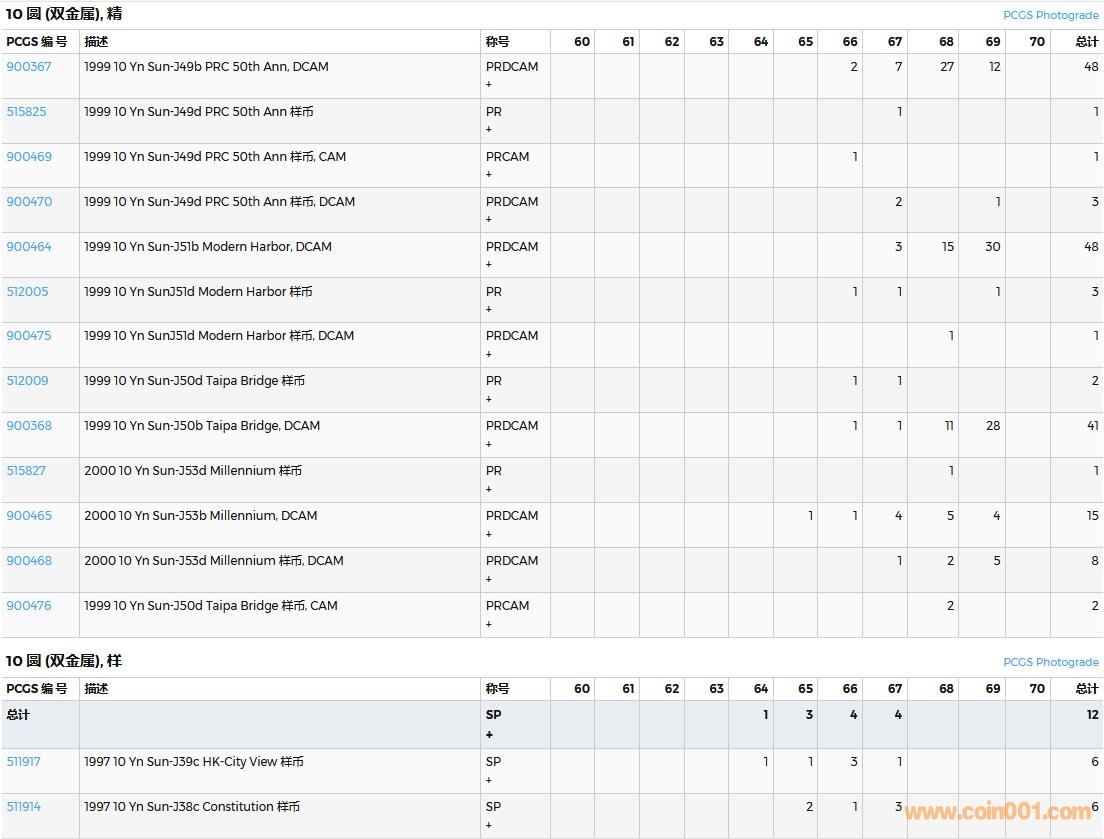Image resolution: width=1104 pixels, height=839 pixels.
Task: Open the 900368 Taipa Bridge DCAM link
Action: [x=29, y=426]
